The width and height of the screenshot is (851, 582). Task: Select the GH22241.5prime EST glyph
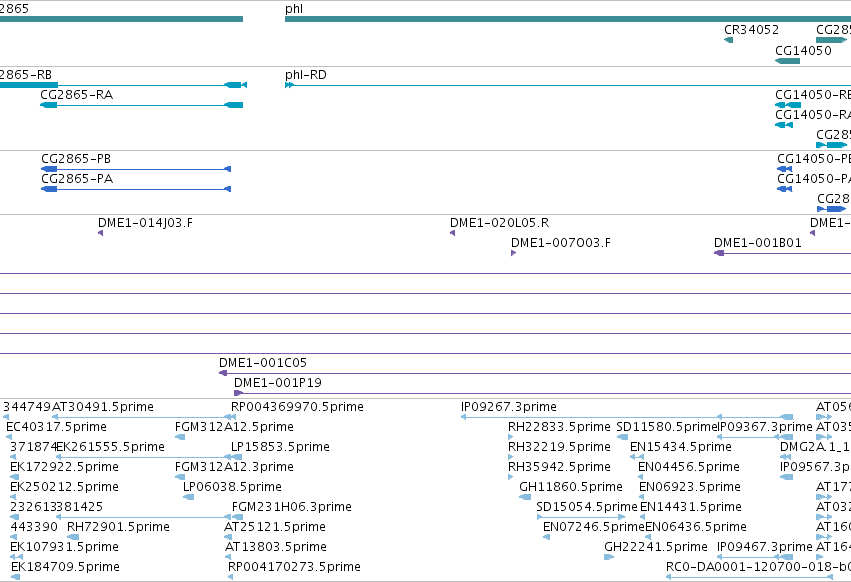click(609, 557)
